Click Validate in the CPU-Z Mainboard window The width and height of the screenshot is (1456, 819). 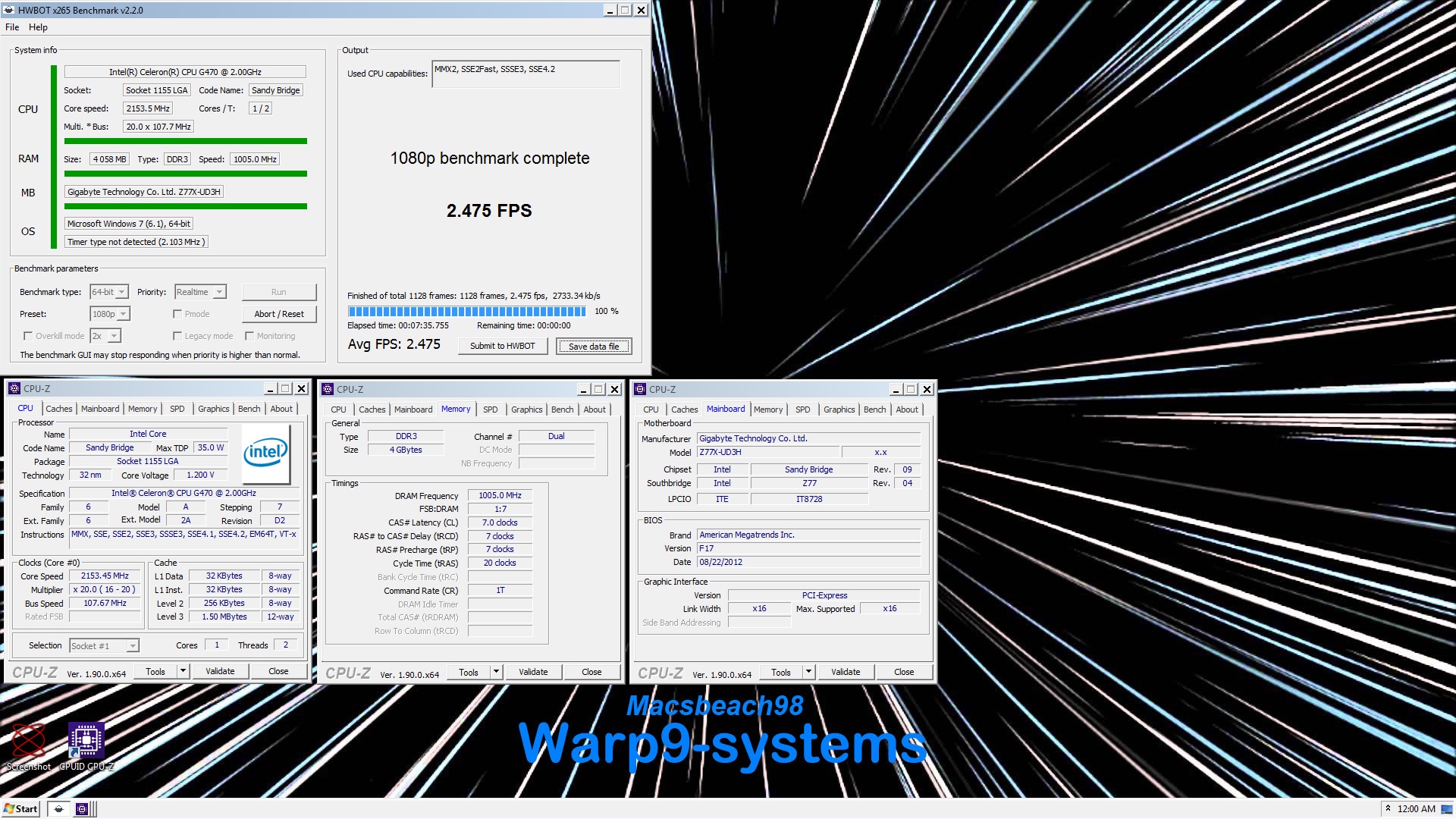tap(846, 672)
